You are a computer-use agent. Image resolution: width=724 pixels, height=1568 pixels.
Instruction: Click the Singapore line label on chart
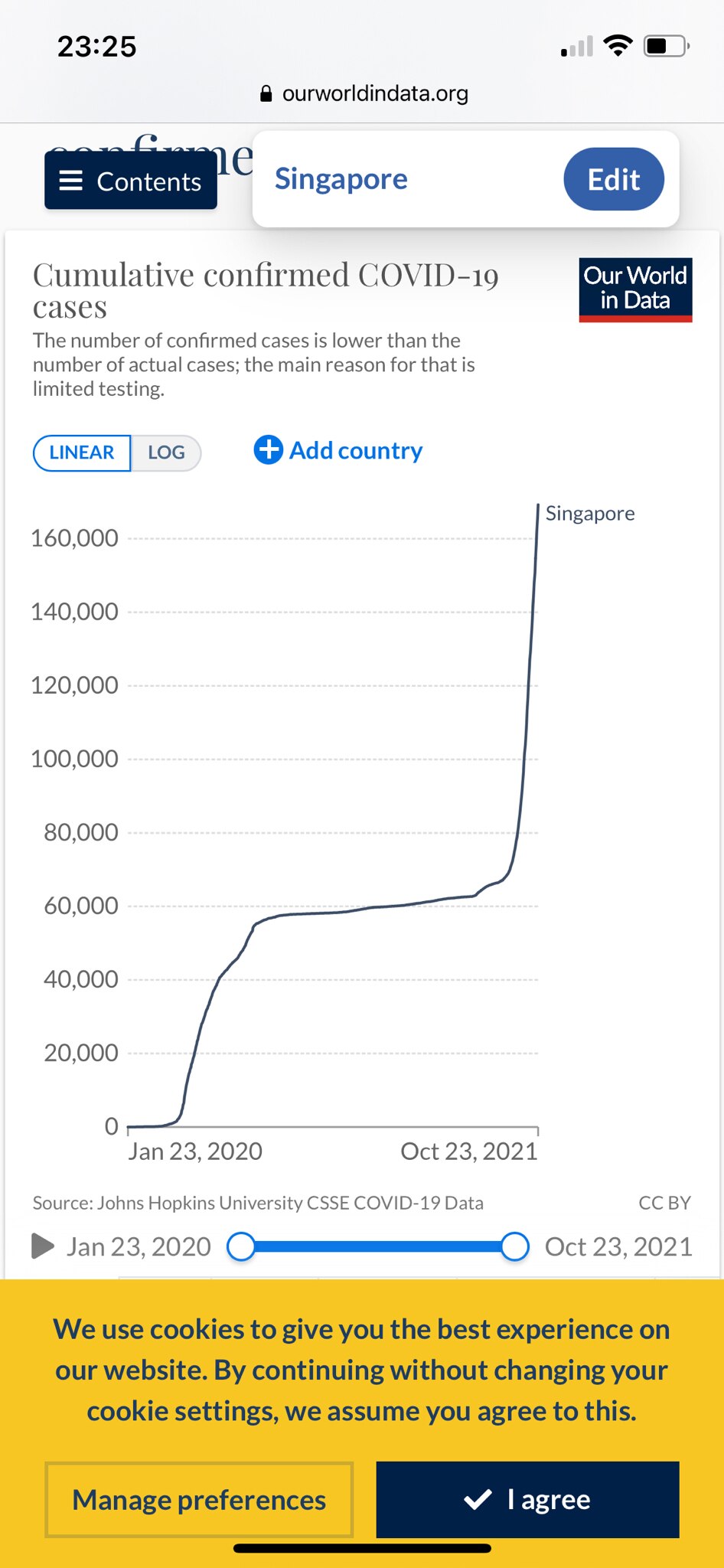(589, 514)
